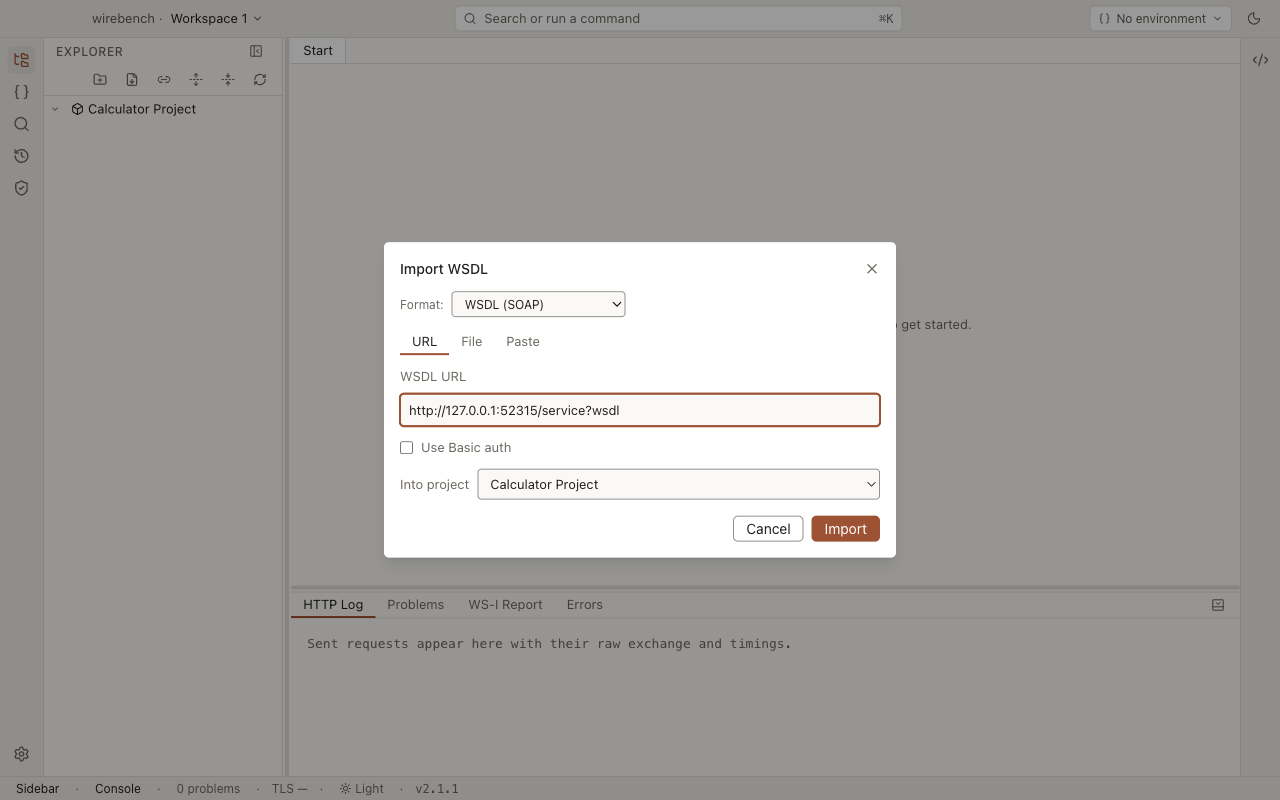Image resolution: width=1280 pixels, height=800 pixels.
Task: Toggle the Light theme in status bar
Action: [361, 789]
